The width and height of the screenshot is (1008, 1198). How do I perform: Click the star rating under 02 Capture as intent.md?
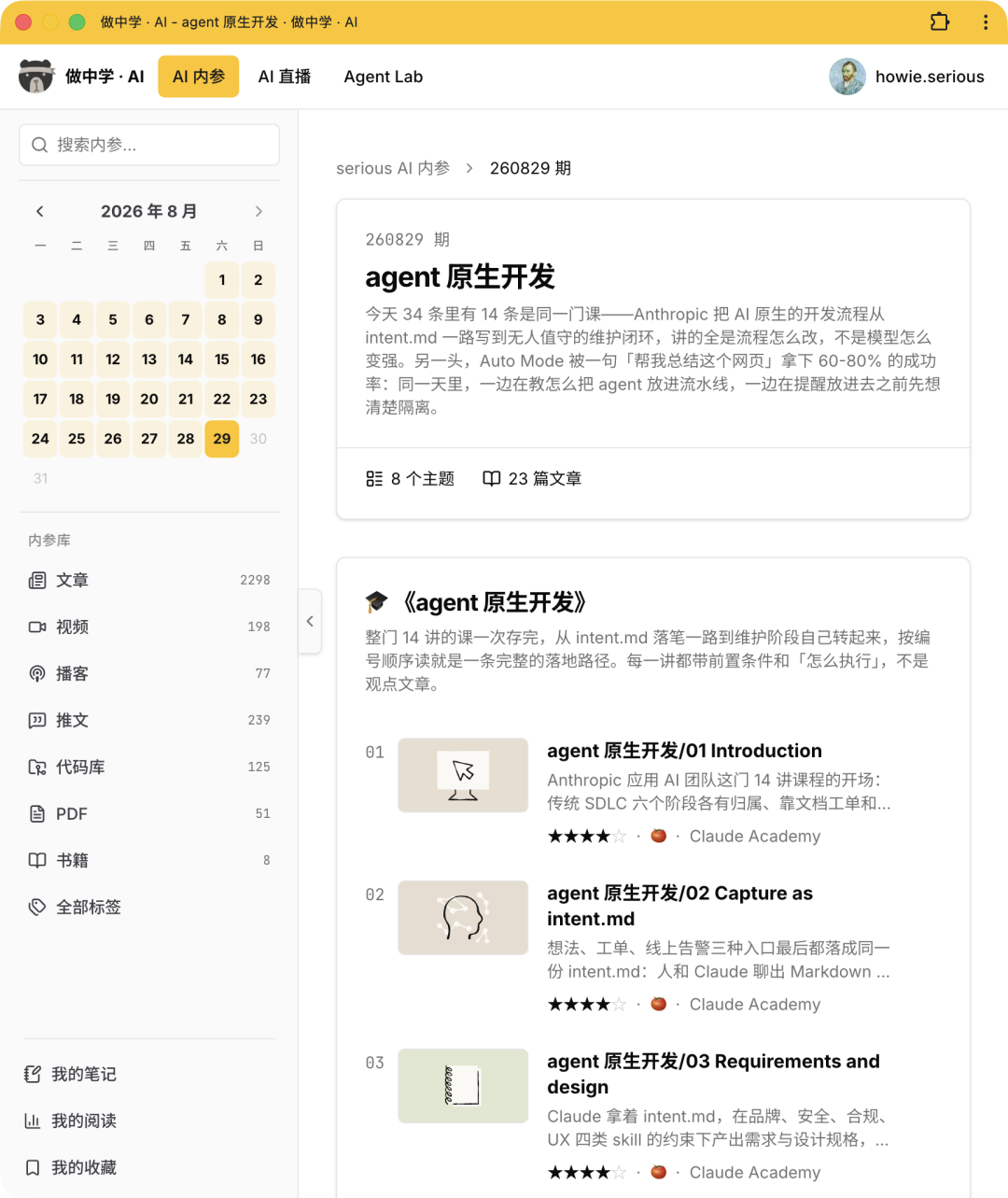click(587, 1005)
